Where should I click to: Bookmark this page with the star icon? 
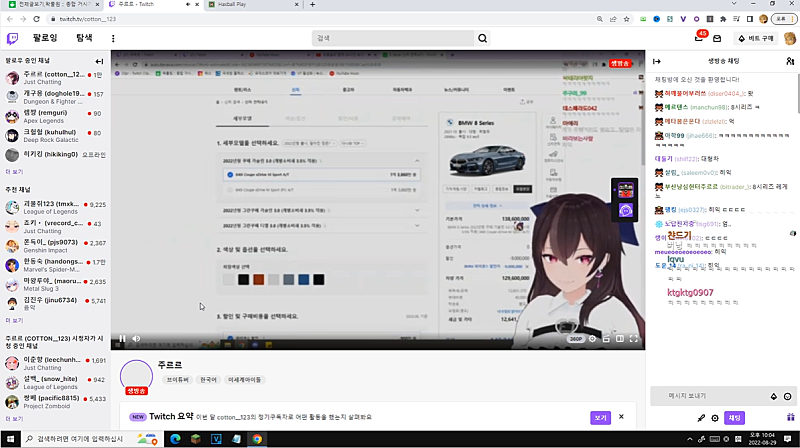click(627, 19)
